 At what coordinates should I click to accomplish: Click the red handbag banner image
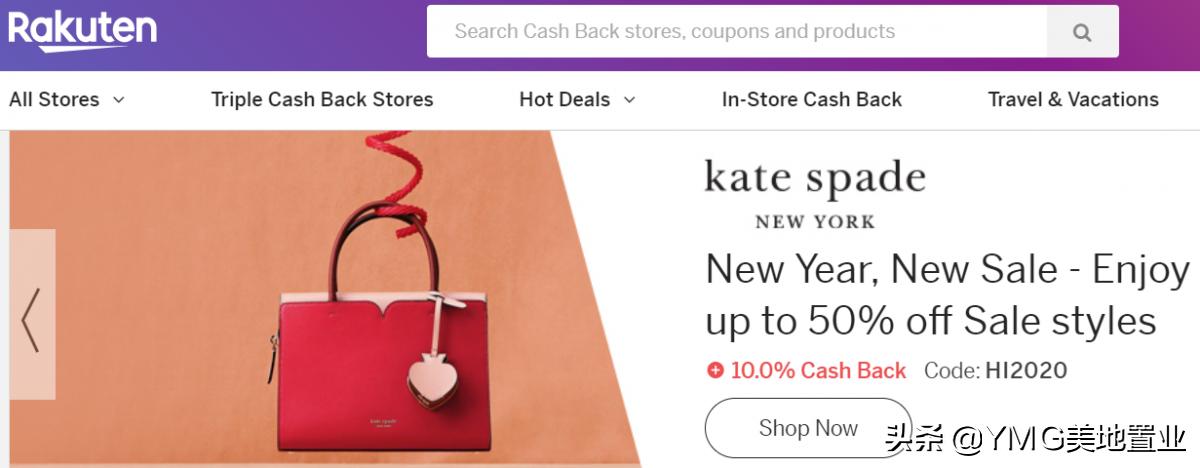pyautogui.click(x=325, y=298)
